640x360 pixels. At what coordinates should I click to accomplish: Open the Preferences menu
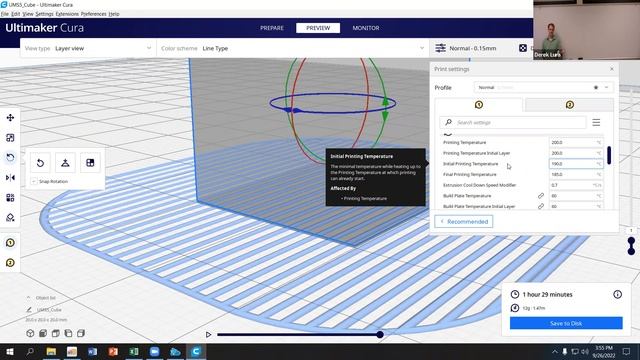(x=93, y=14)
